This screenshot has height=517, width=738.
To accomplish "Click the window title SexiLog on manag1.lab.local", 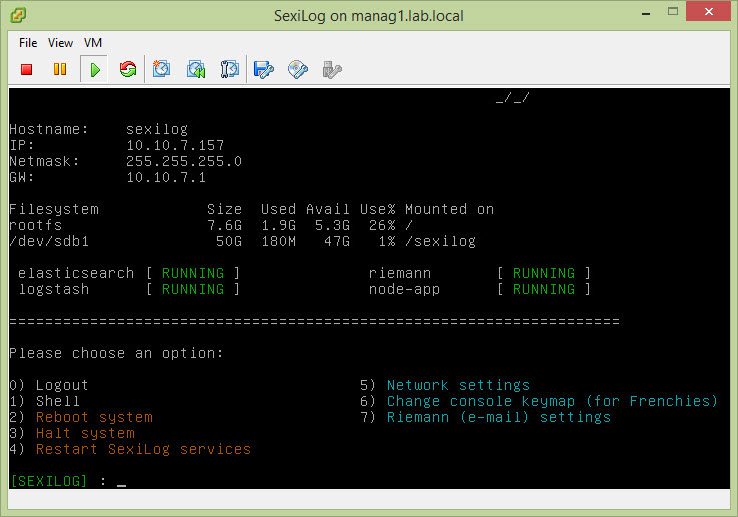I will coord(369,16).
